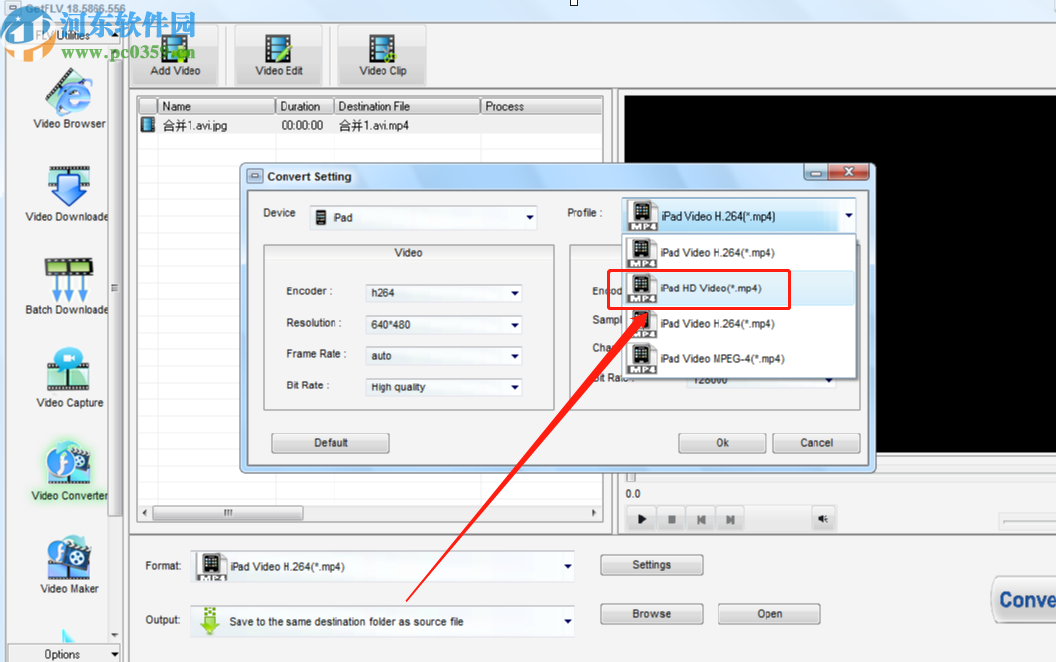1056x662 pixels.
Task: Click the 00:00:00 duration cell
Action: tap(302, 125)
